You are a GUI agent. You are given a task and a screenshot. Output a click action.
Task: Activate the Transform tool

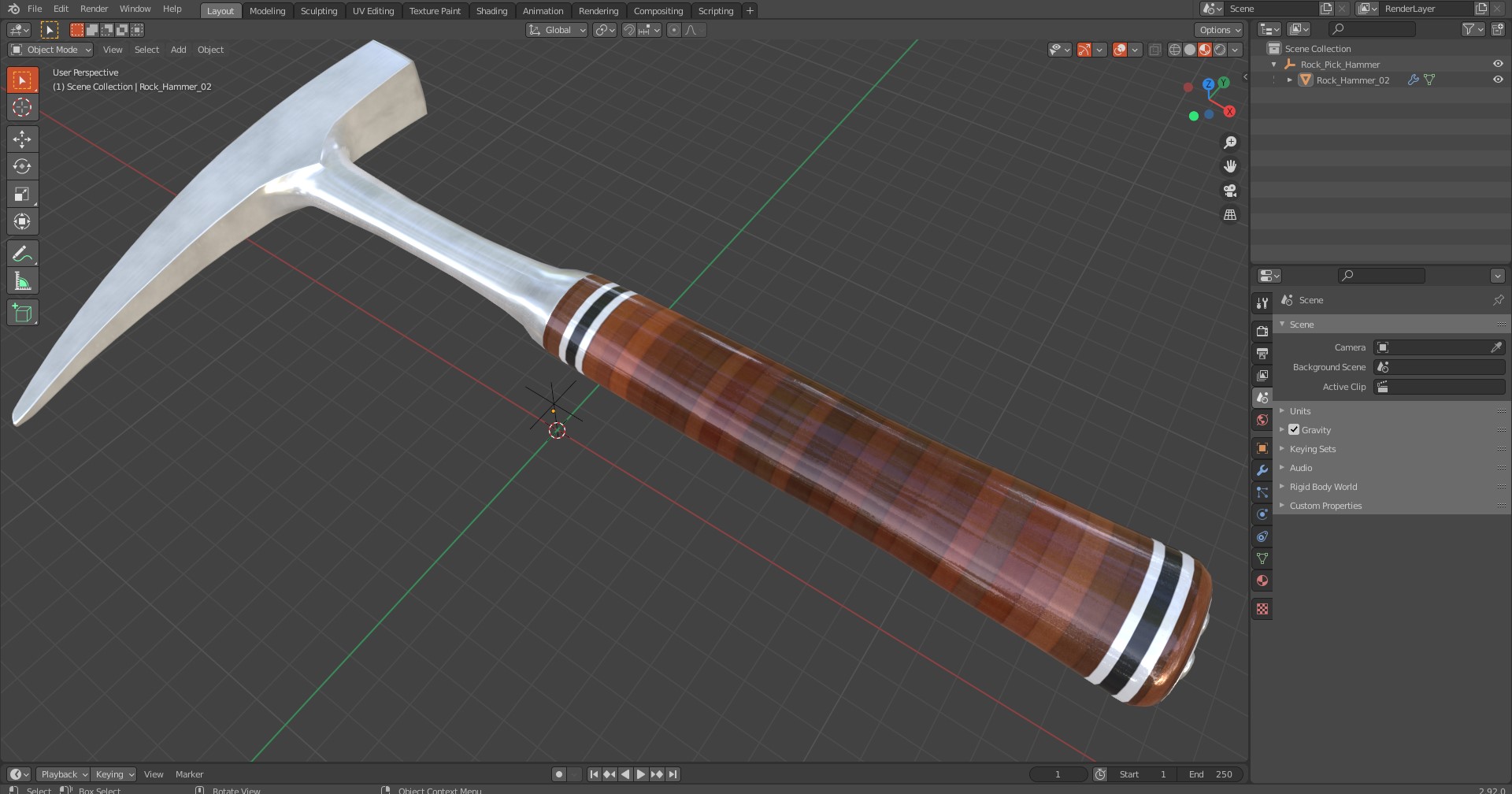(22, 221)
